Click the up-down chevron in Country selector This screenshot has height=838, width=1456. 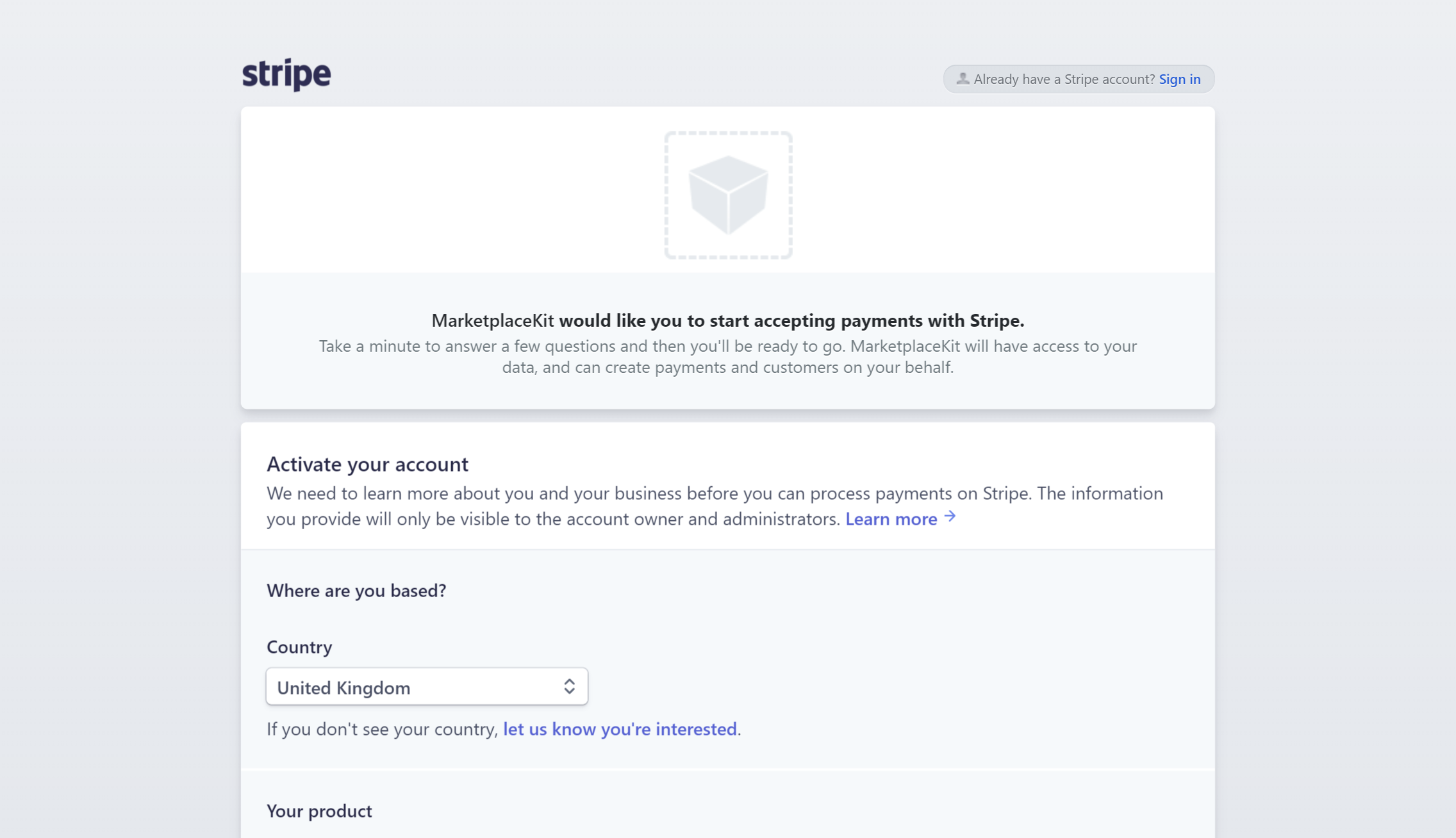(x=569, y=687)
